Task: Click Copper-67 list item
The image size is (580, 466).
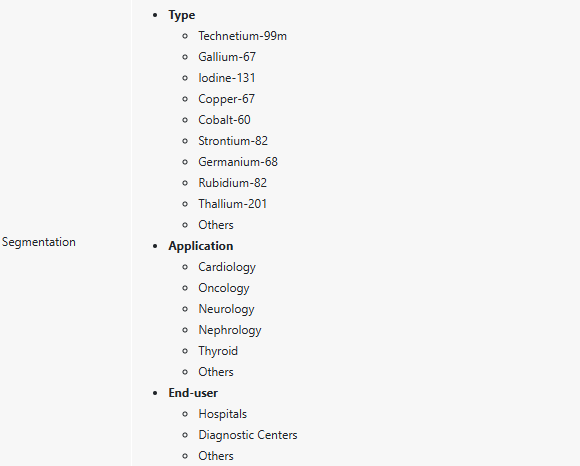Action: pyautogui.click(x=226, y=99)
